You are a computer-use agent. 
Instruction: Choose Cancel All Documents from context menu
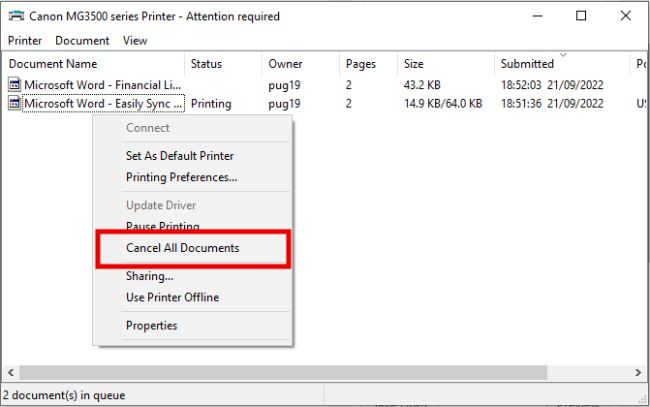coord(182,248)
